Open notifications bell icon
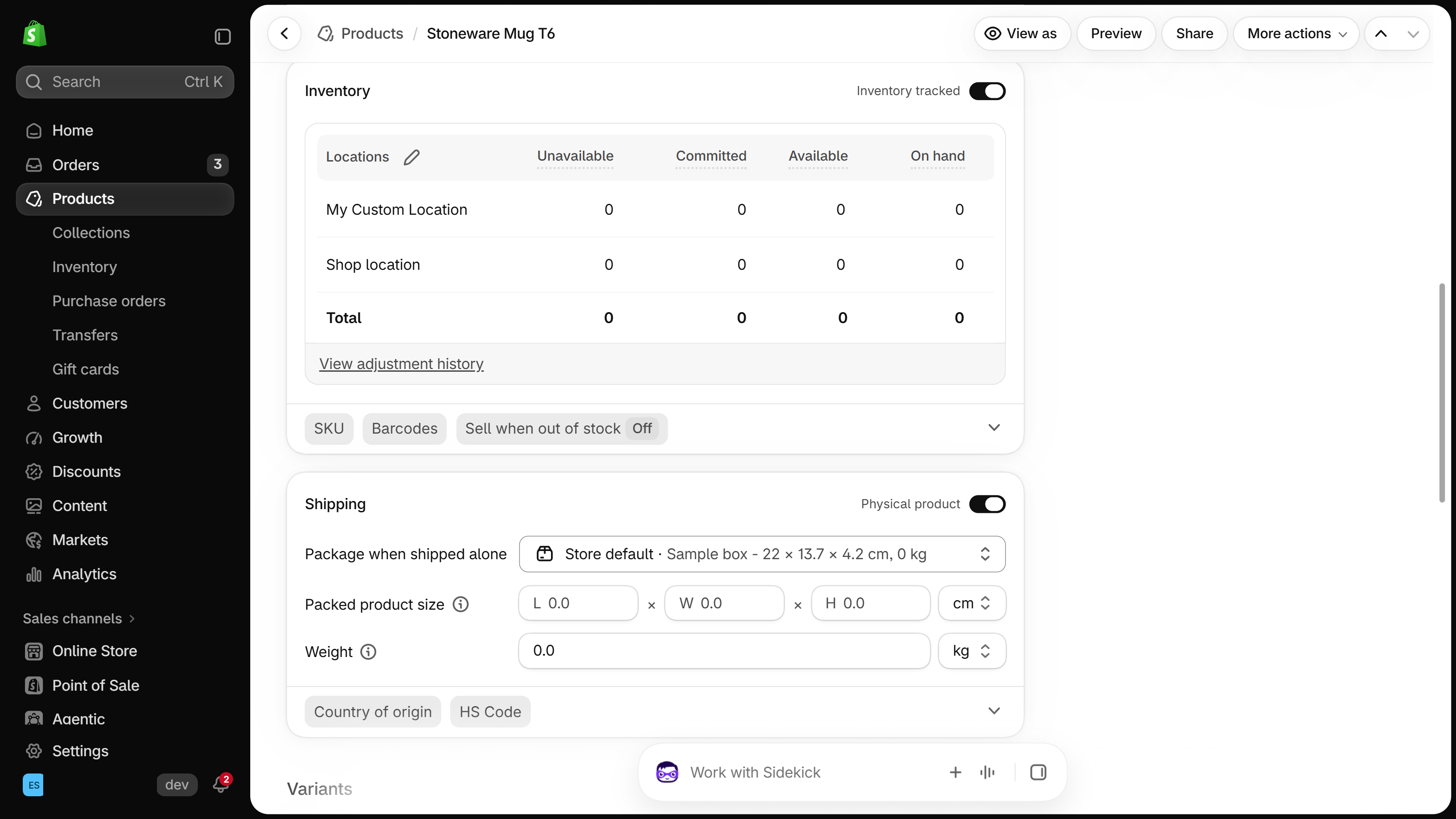 pos(220,784)
